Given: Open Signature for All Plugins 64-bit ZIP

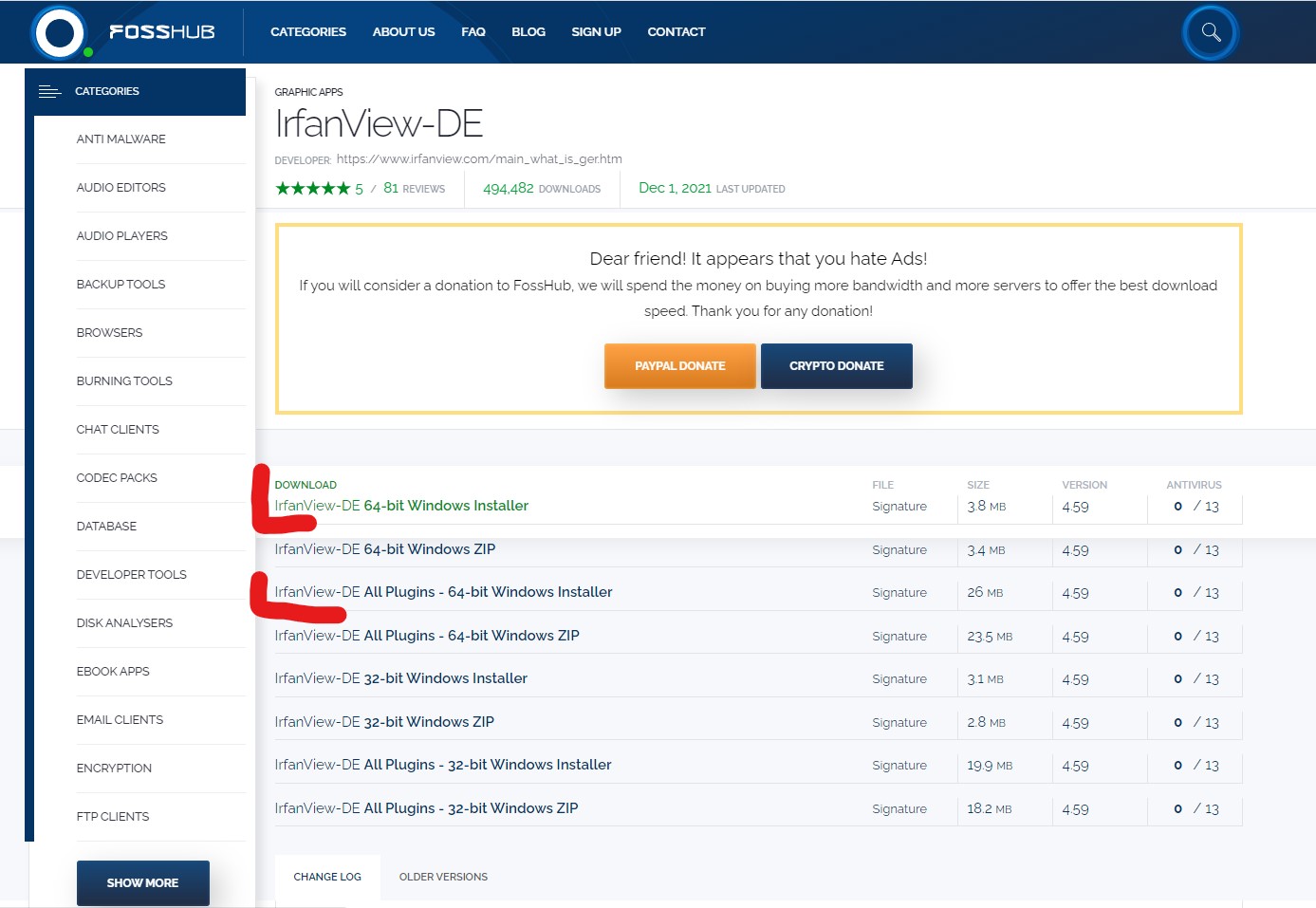Looking at the screenshot, I should click(899, 637).
